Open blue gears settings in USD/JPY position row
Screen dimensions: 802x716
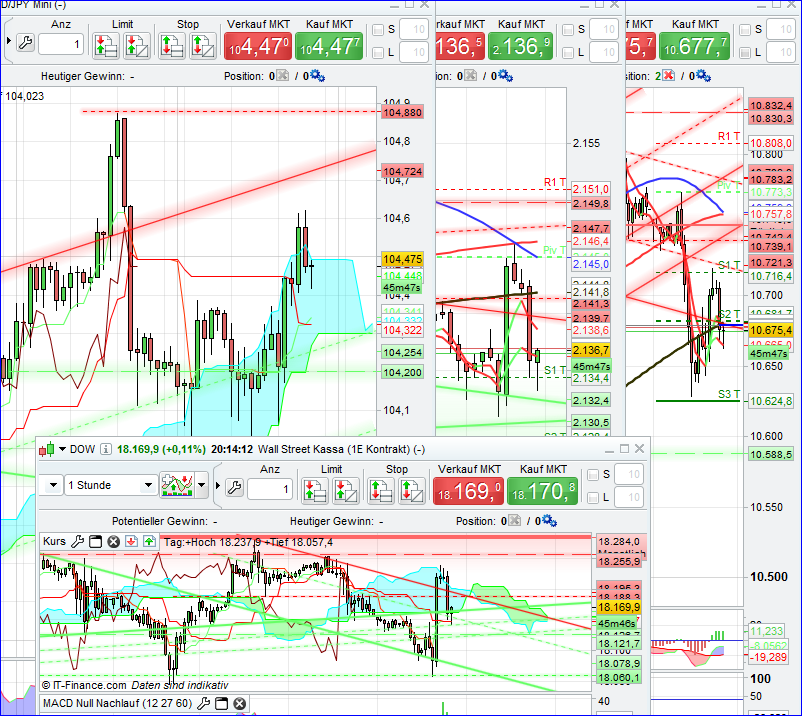pyautogui.click(x=317, y=76)
